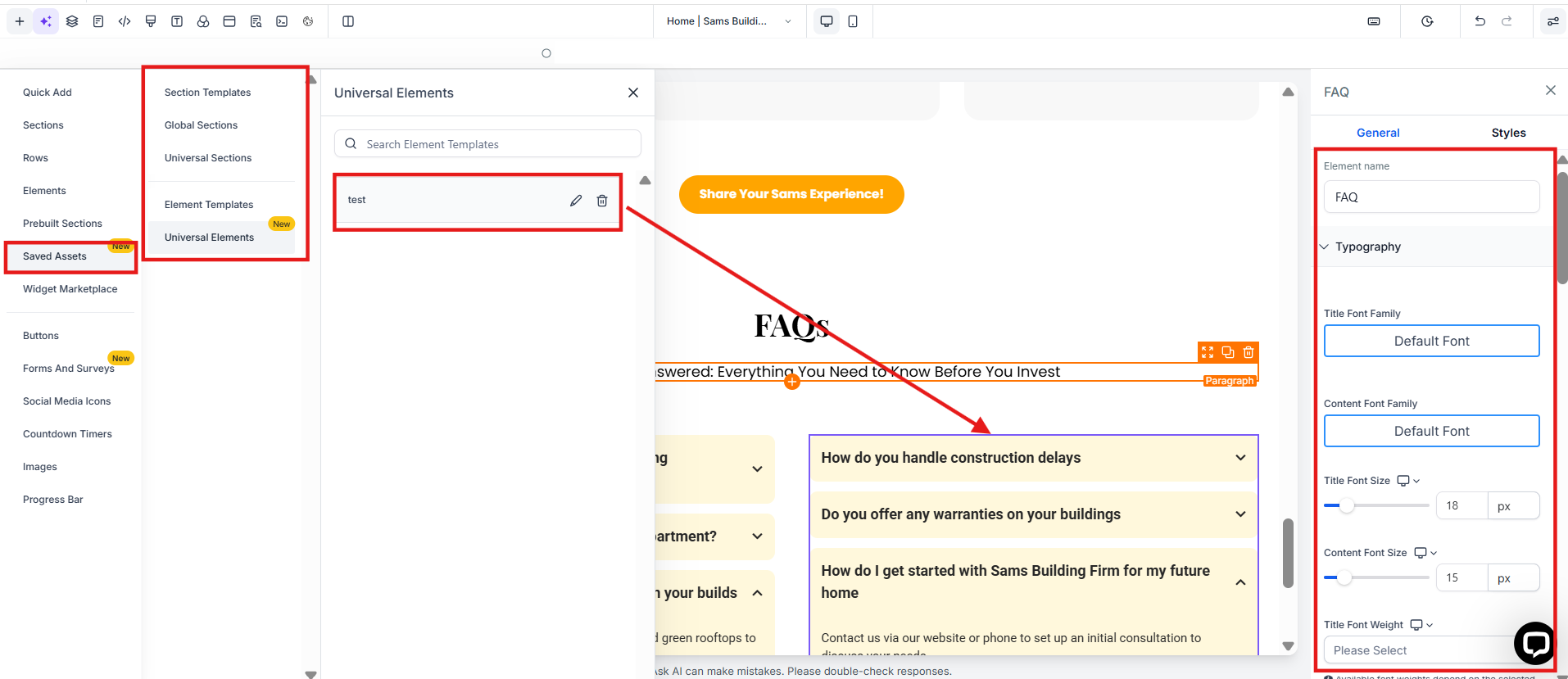Viewport: 1568px width, 679px height.
Task: Open the Home page selector dropdown
Action: [x=729, y=21]
